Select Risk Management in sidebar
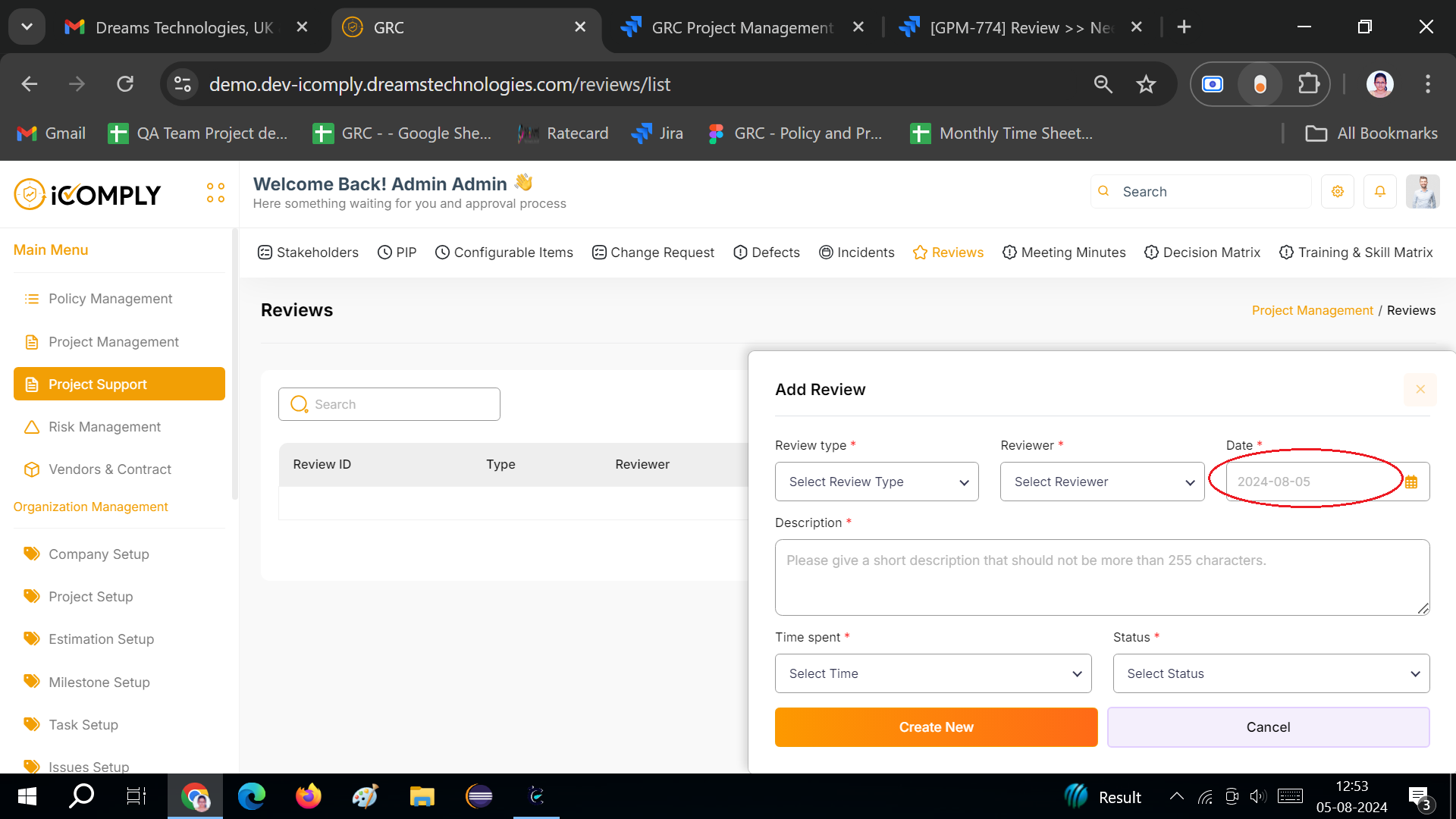 click(x=105, y=427)
